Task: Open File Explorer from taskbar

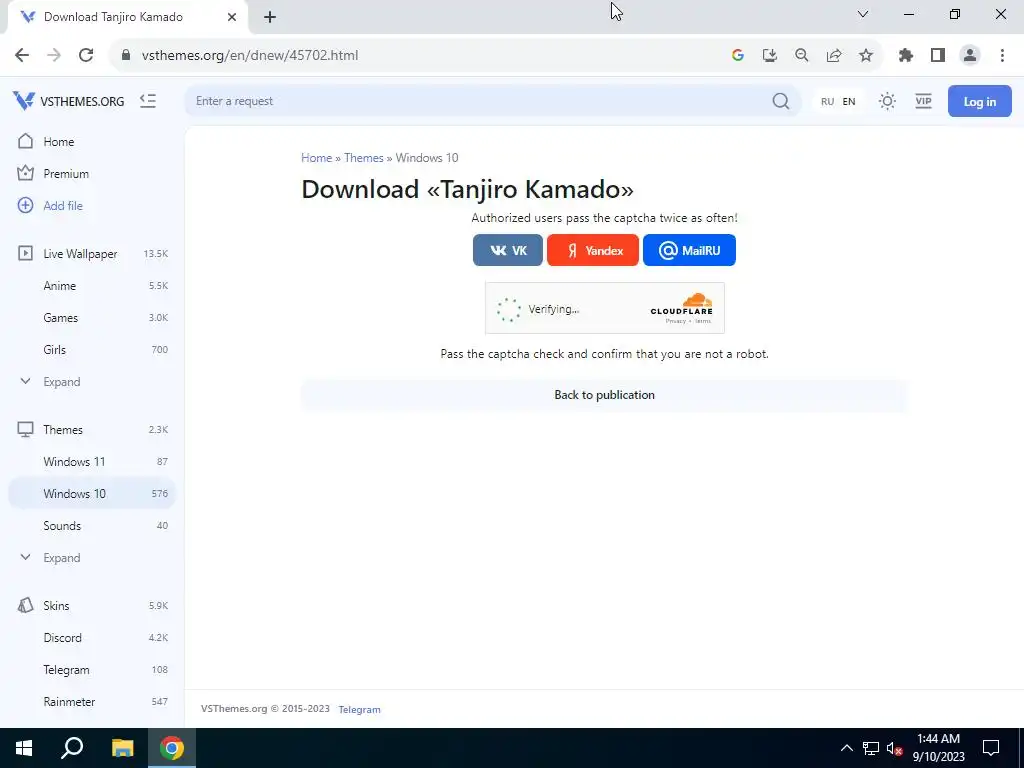Action: tap(122, 748)
